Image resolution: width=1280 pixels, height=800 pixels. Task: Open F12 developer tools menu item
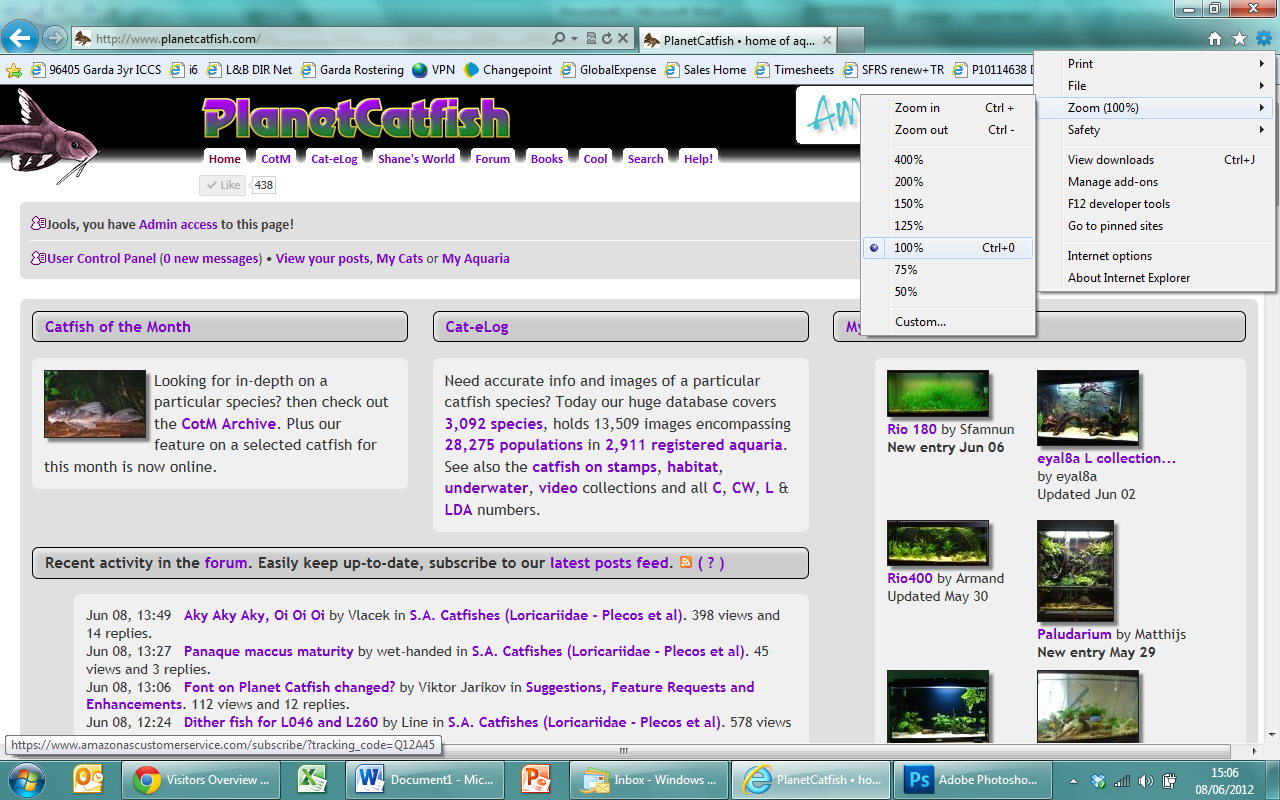(x=1156, y=204)
